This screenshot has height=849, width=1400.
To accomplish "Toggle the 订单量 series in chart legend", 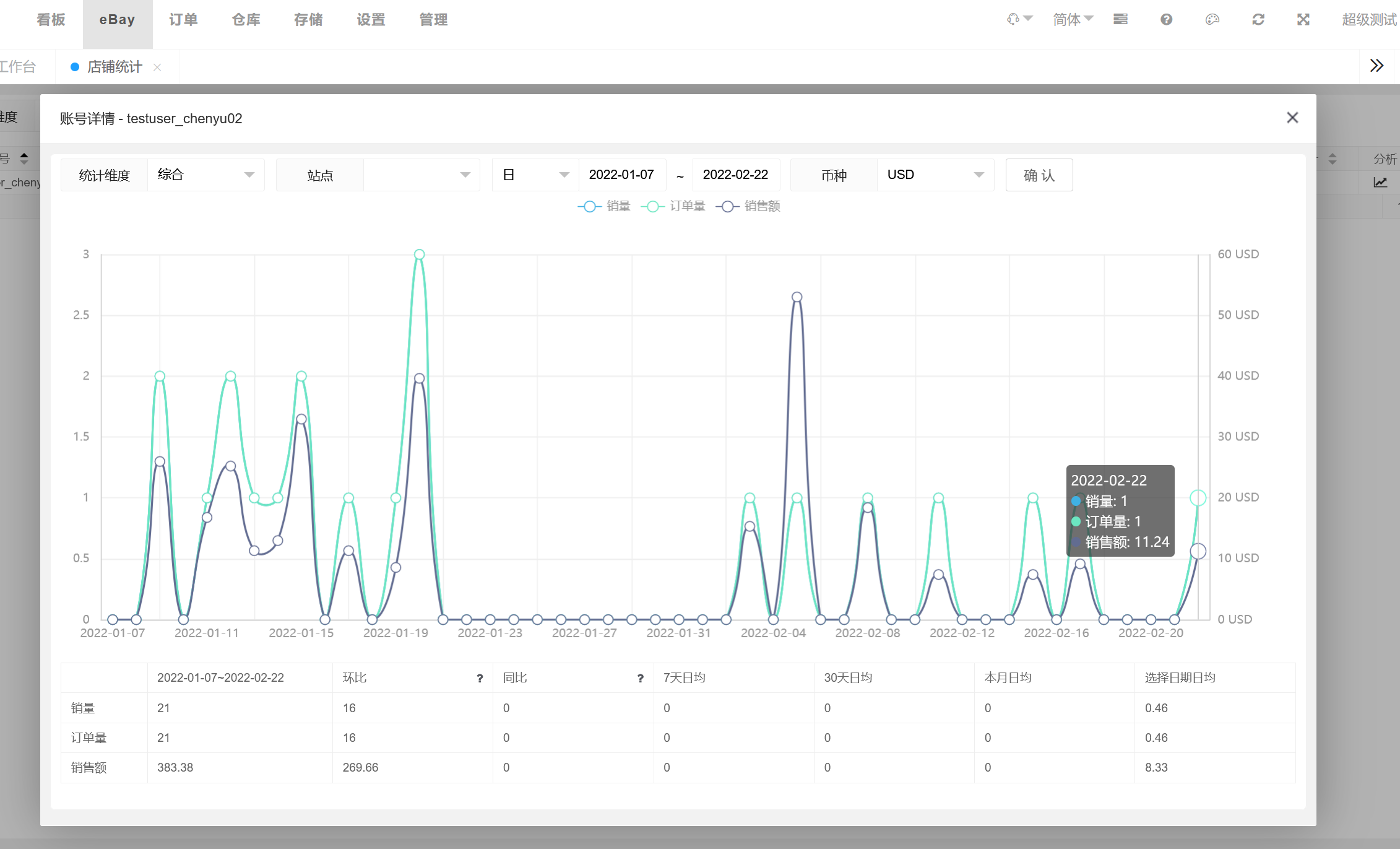I will pos(673,206).
